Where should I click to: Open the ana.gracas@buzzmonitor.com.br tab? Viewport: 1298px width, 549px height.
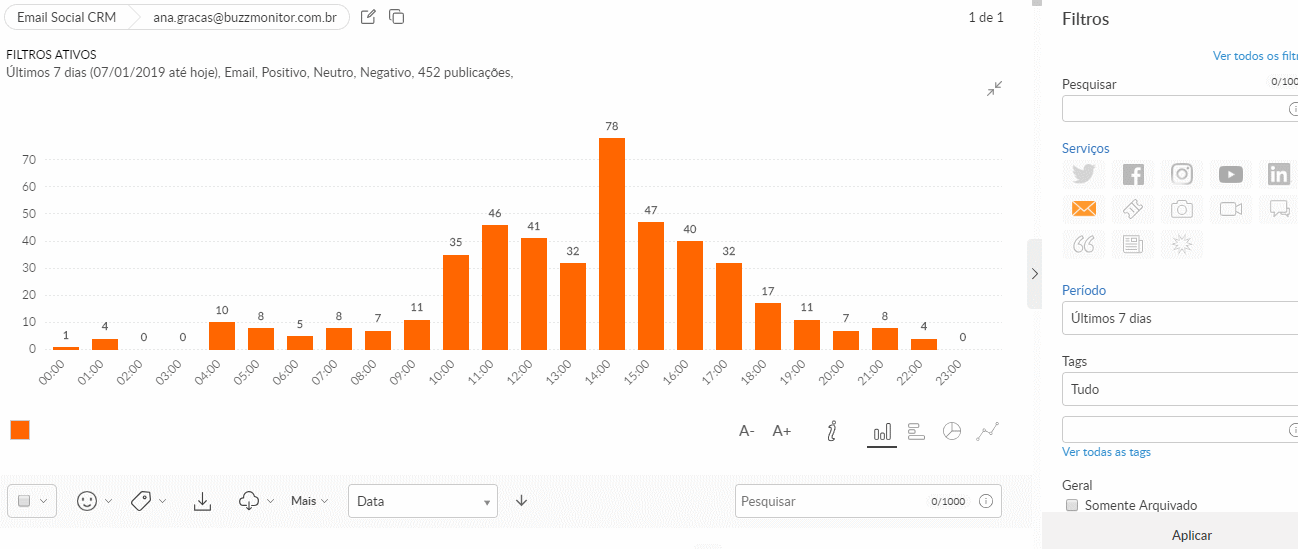point(244,18)
